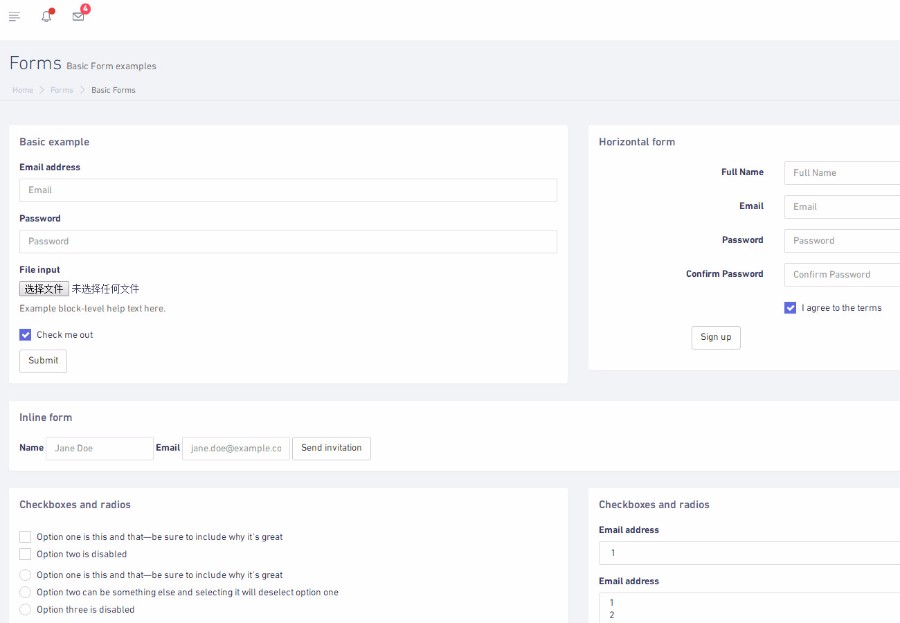Click the Forms page heading
Viewport: 900px width, 623px height.
[36, 63]
